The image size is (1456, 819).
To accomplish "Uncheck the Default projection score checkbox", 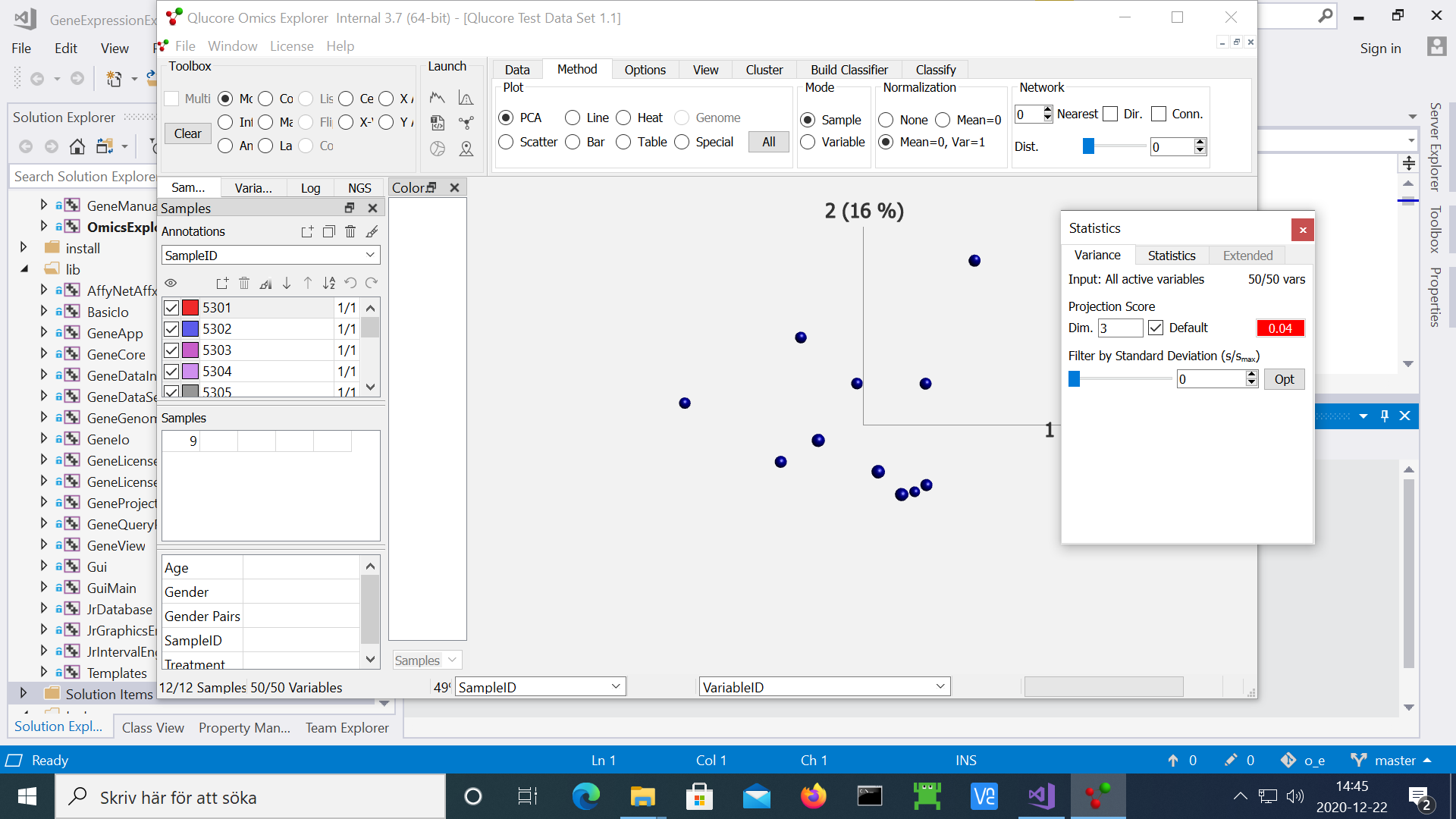I will coord(1156,328).
